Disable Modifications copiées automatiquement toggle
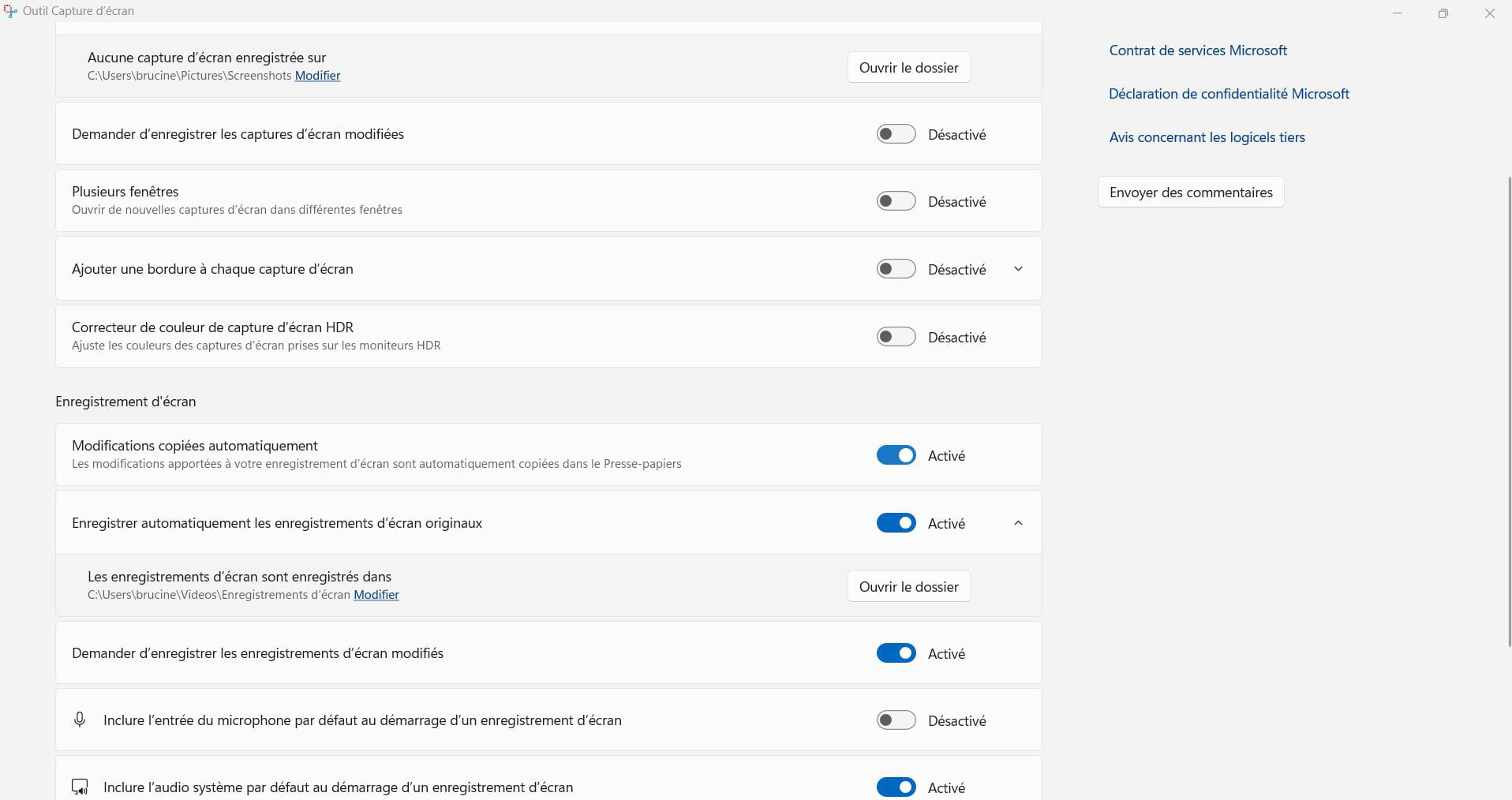The width and height of the screenshot is (1512, 800). (x=896, y=455)
